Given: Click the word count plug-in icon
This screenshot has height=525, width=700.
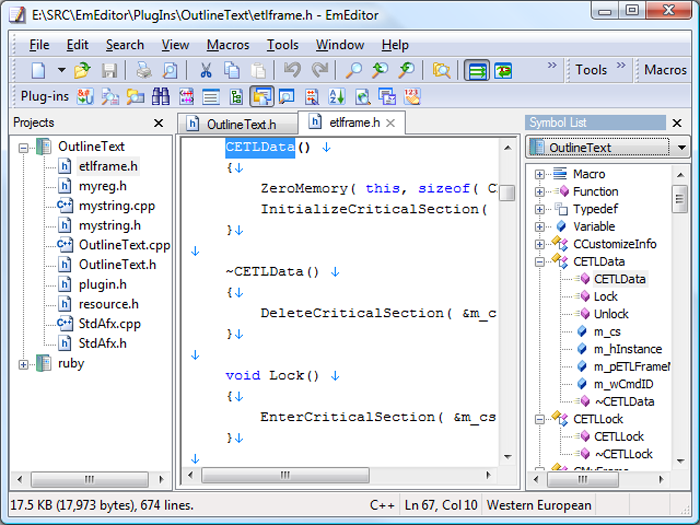Looking at the screenshot, I should tap(412, 97).
